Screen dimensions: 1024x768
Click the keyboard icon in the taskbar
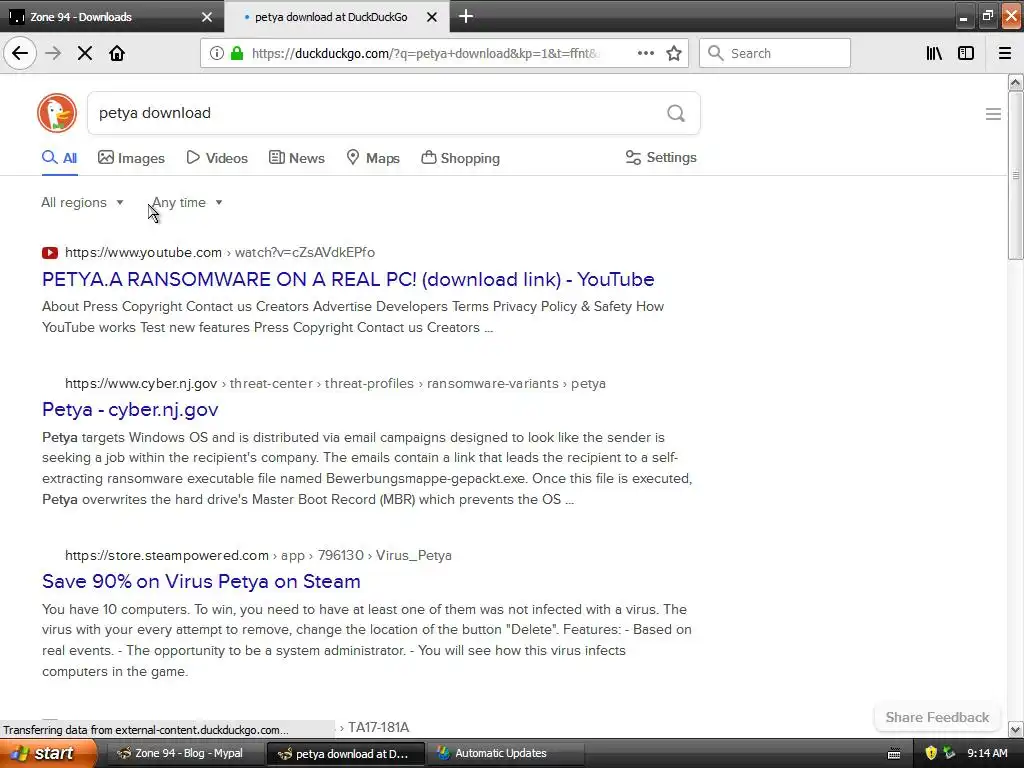pyautogui.click(x=894, y=754)
